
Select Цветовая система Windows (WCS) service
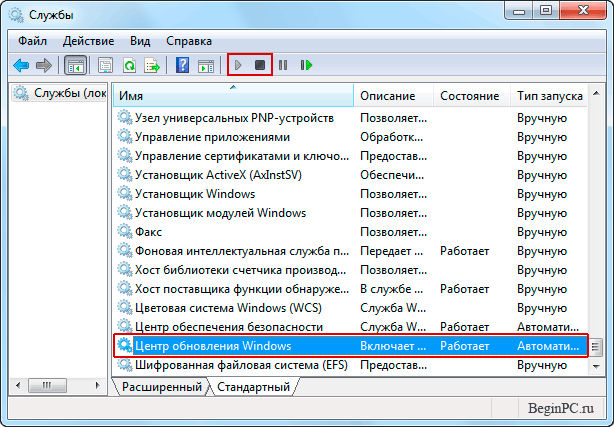(351, 308)
